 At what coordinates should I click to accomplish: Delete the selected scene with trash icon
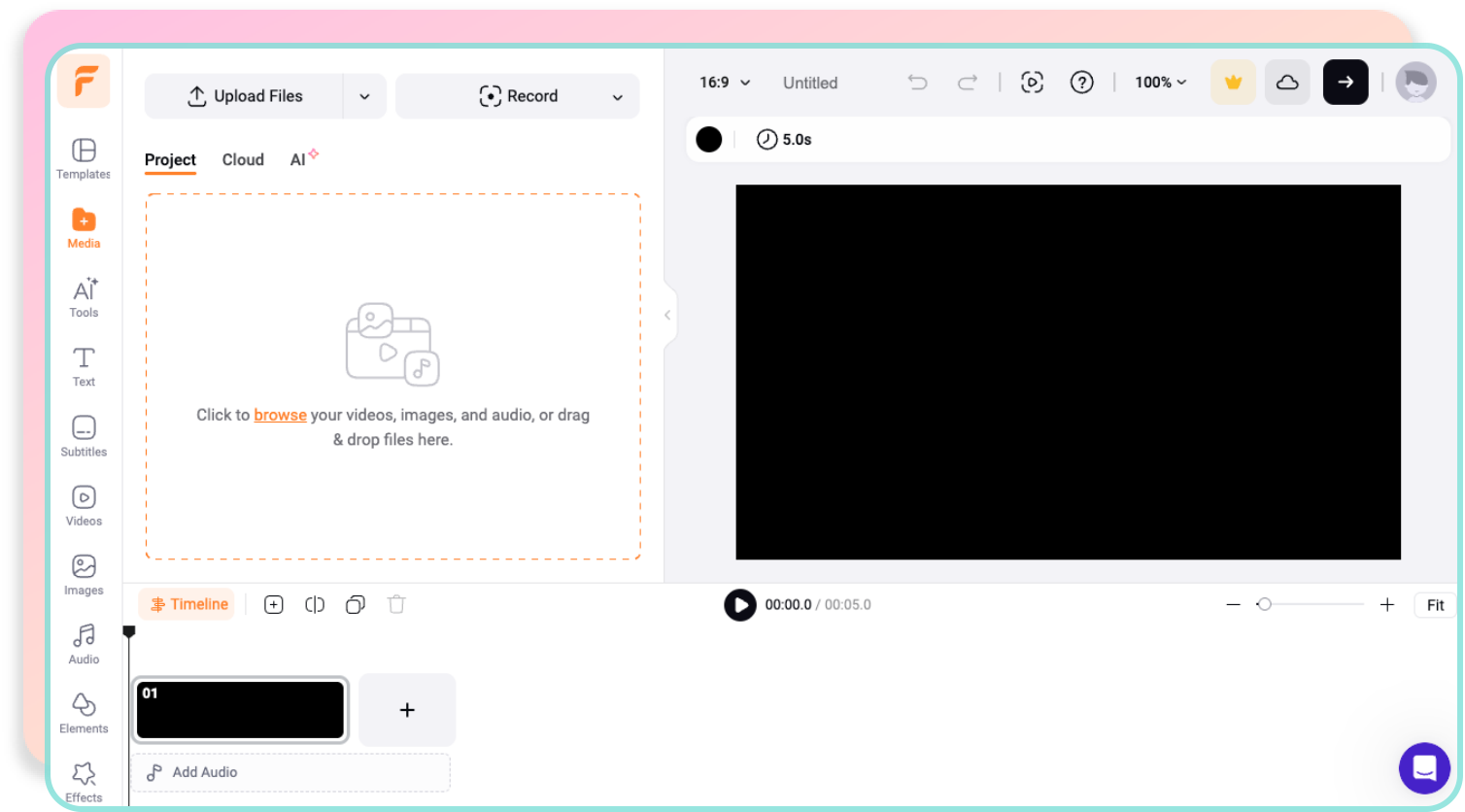click(395, 604)
